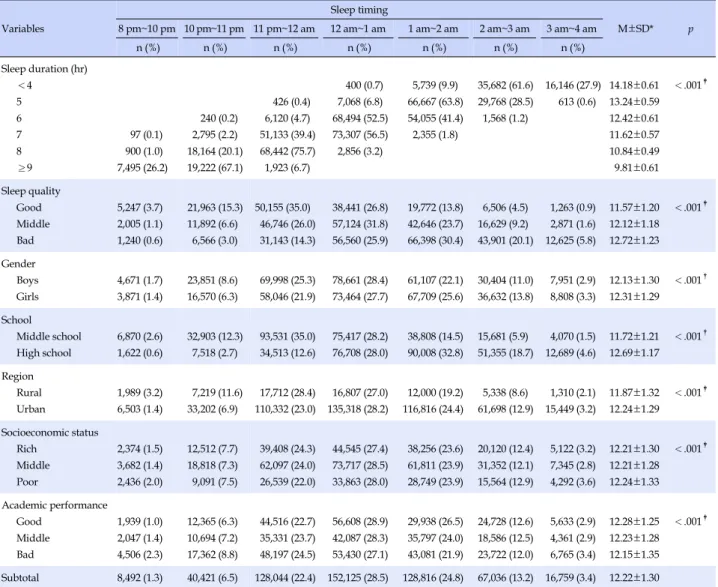Click the 'Sleep duration (hr)' section label
This screenshot has height=587, width=718.
[x=44, y=69]
